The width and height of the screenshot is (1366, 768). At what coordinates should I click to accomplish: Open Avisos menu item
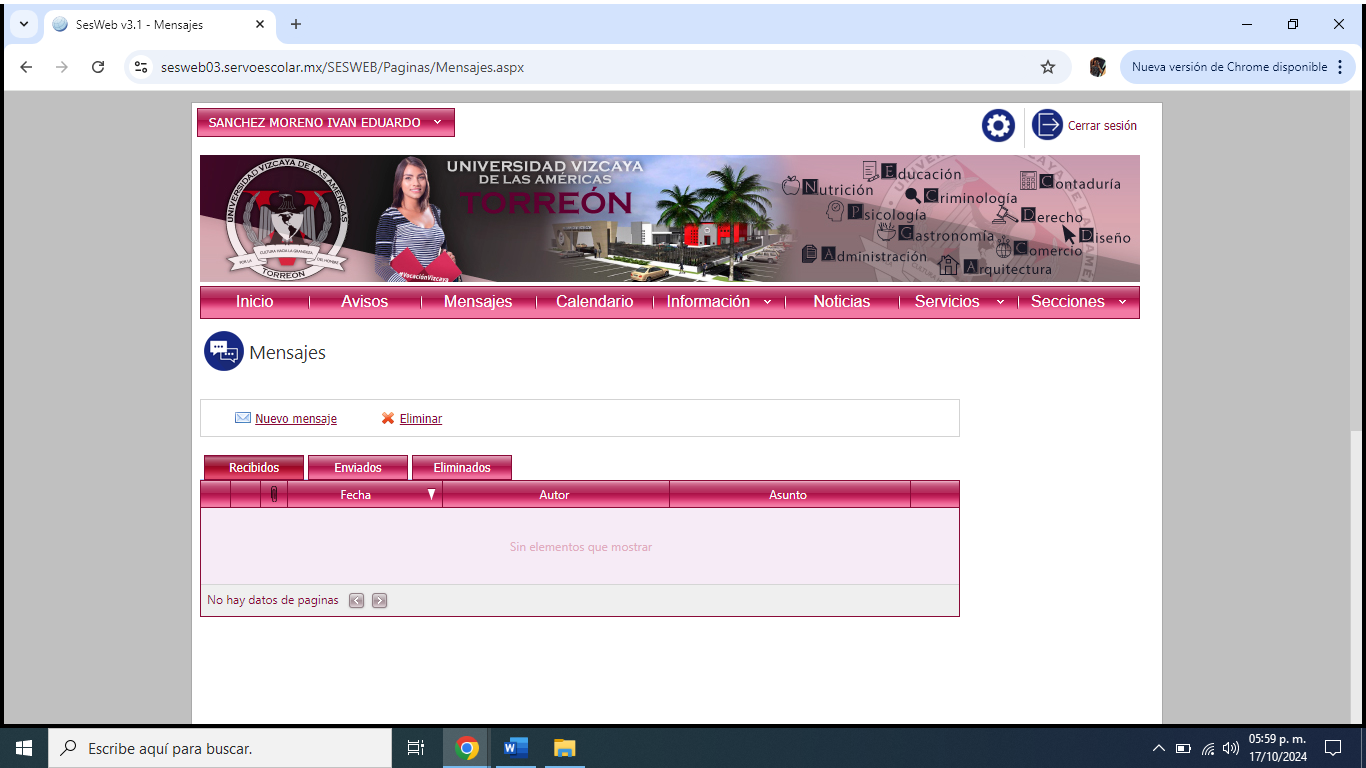365,302
